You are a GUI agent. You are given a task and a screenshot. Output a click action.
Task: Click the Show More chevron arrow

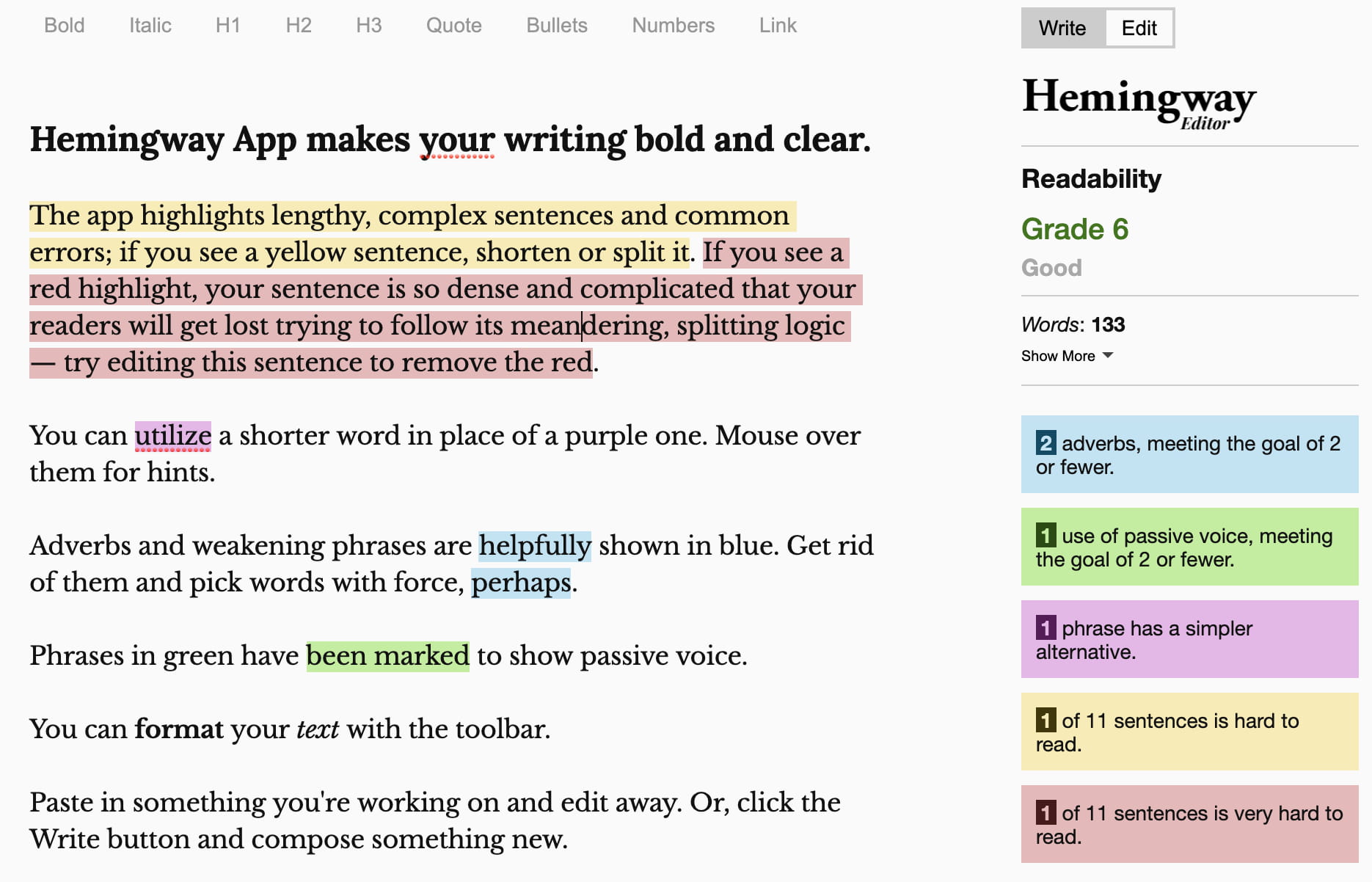[1109, 357]
